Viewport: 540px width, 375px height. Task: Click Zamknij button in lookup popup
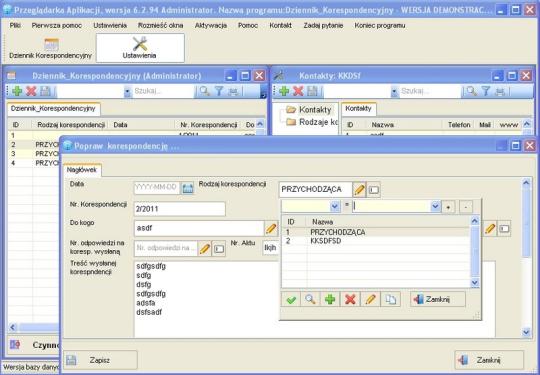[438, 299]
